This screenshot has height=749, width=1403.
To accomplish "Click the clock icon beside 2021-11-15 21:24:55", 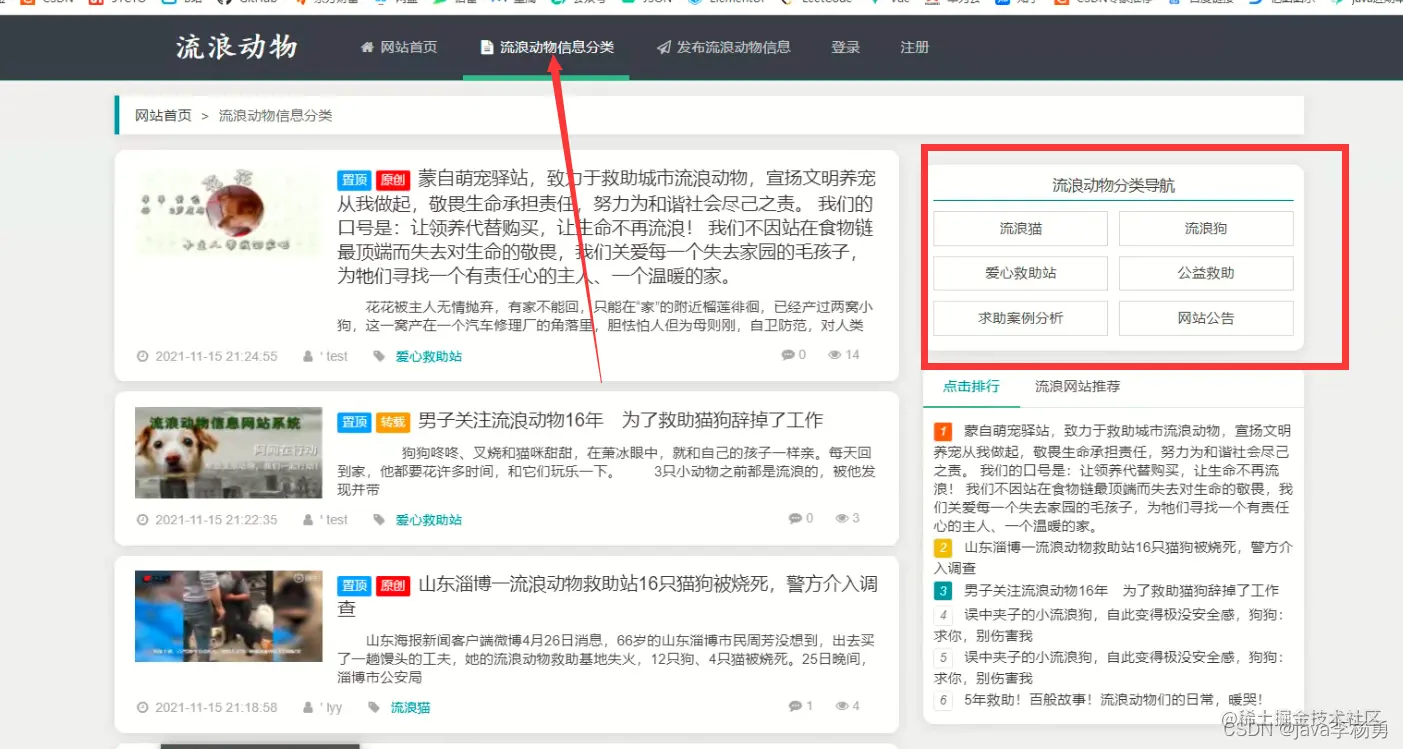I will (x=142, y=356).
